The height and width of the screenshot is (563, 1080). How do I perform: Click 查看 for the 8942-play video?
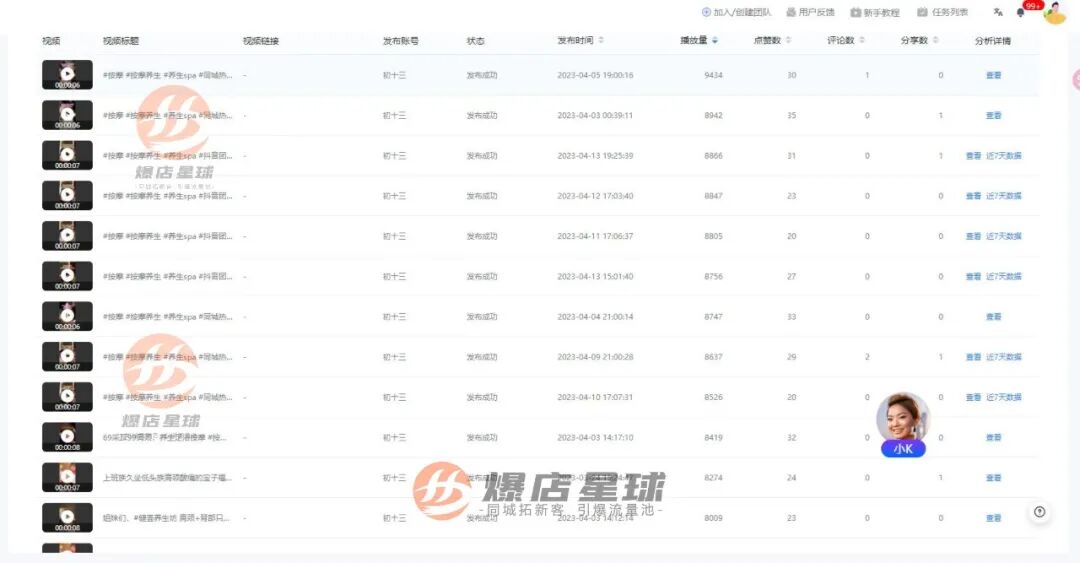pos(993,115)
